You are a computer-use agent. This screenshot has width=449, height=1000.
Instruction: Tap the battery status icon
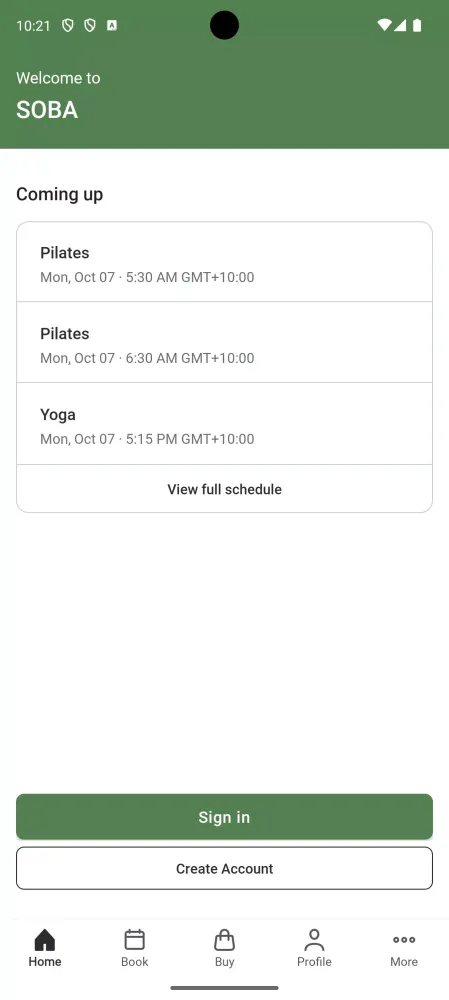[x=417, y=26]
